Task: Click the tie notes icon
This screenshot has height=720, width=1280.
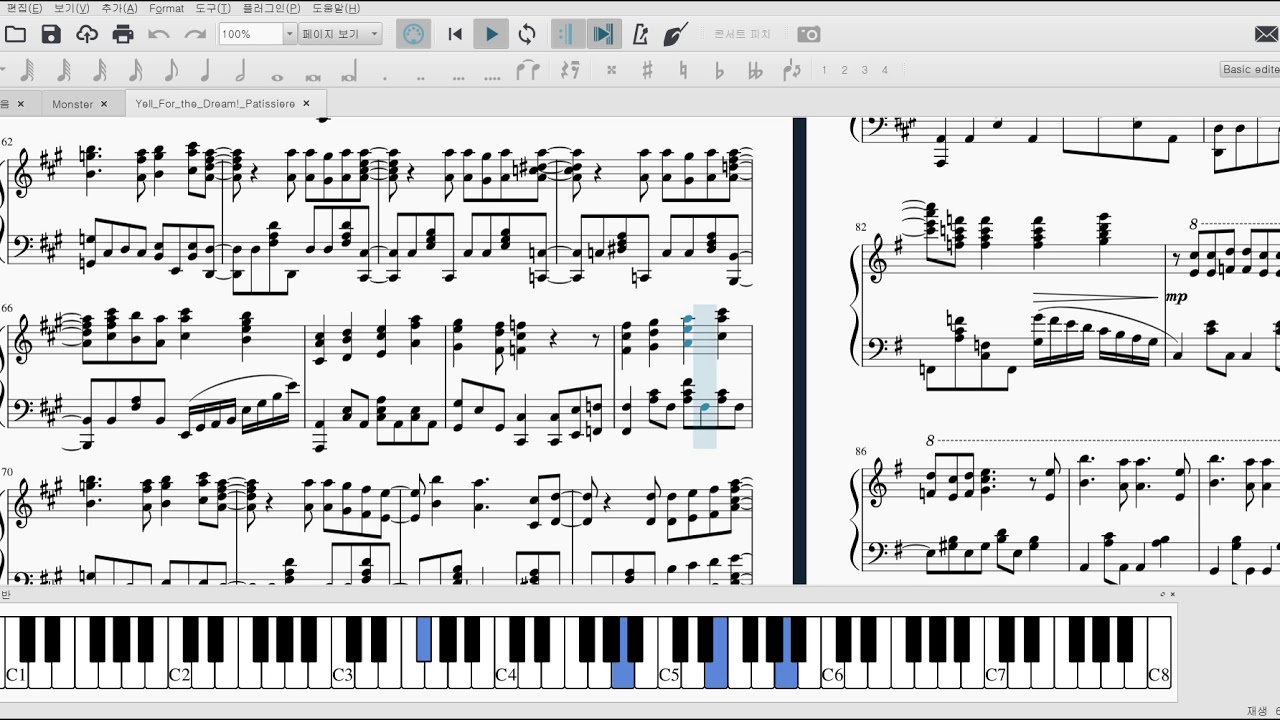Action: pyautogui.click(x=527, y=71)
